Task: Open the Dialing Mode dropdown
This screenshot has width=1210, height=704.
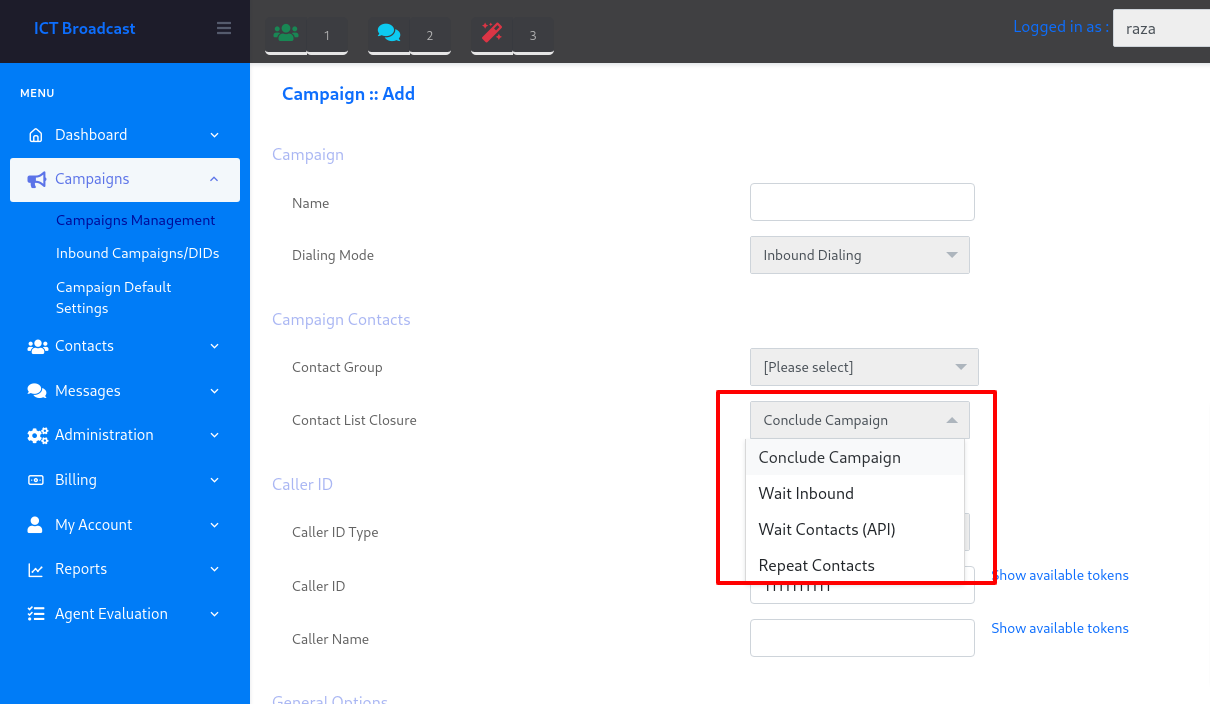Action: [859, 255]
